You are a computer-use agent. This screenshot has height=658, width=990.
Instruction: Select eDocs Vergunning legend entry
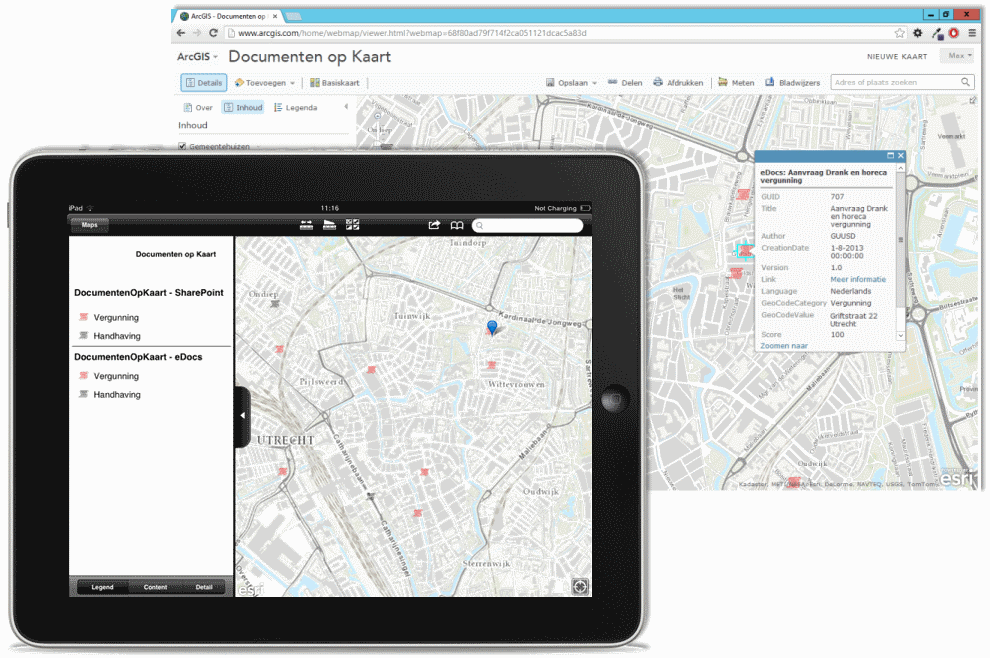click(x=109, y=376)
